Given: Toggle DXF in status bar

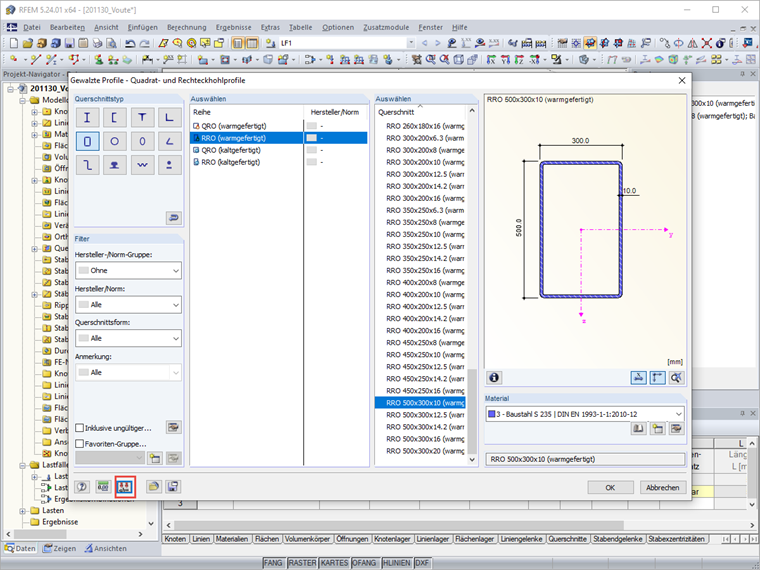Looking at the screenshot, I should coord(422,563).
